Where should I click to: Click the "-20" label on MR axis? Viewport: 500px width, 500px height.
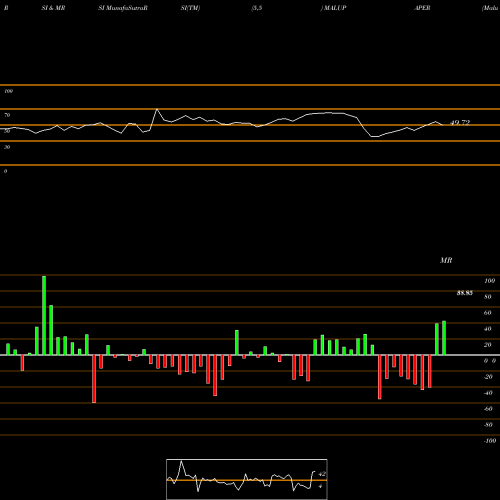488,377
